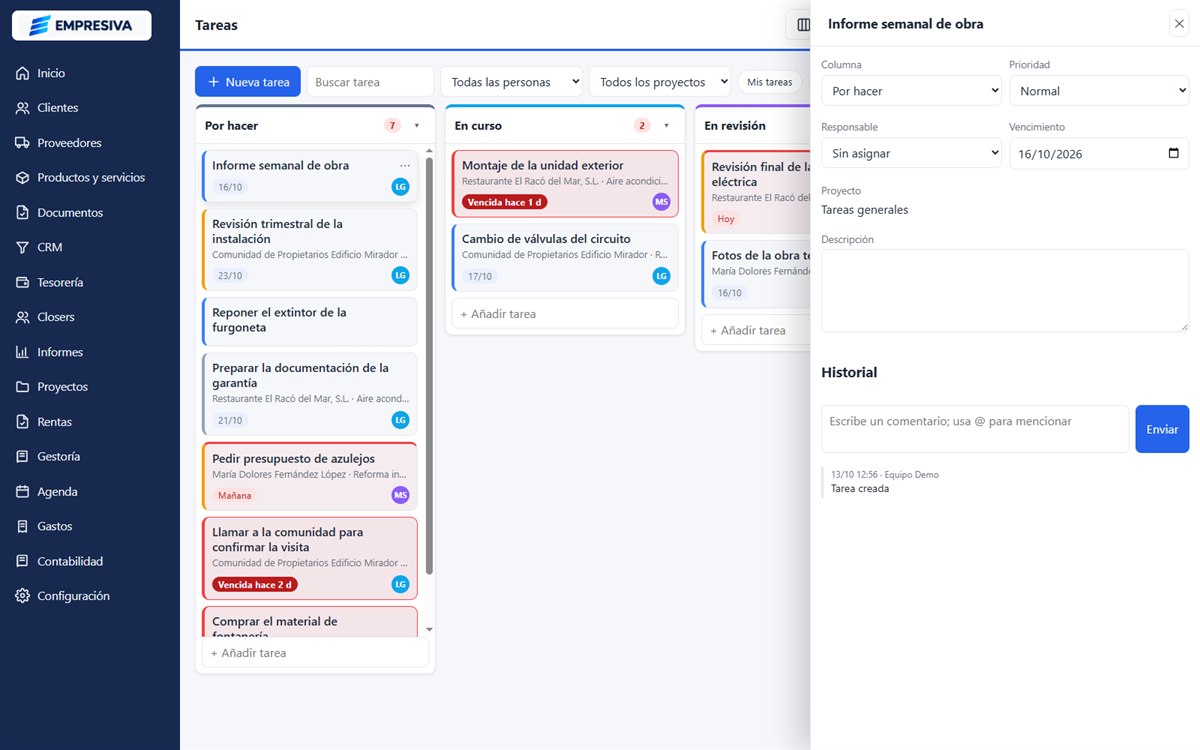Open the calendar picker icon in Vencimiento field
This screenshot has width=1200, height=750.
(x=1173, y=154)
